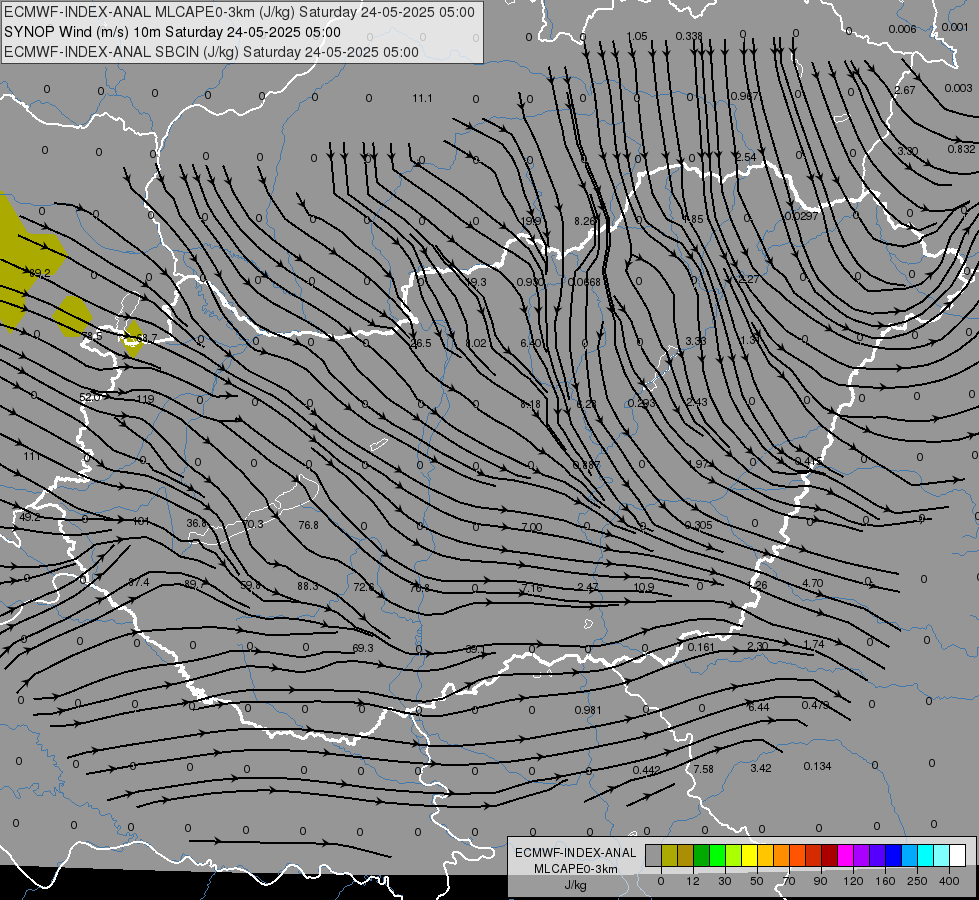Click the legend tick label '12'
This screenshot has height=900, width=979.
point(692,881)
